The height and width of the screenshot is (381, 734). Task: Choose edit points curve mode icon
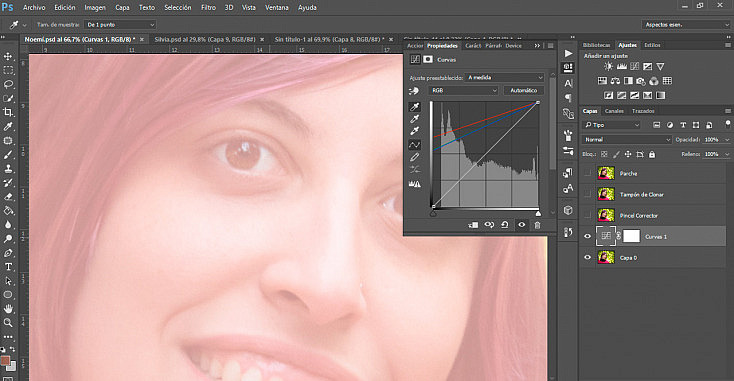tap(414, 145)
